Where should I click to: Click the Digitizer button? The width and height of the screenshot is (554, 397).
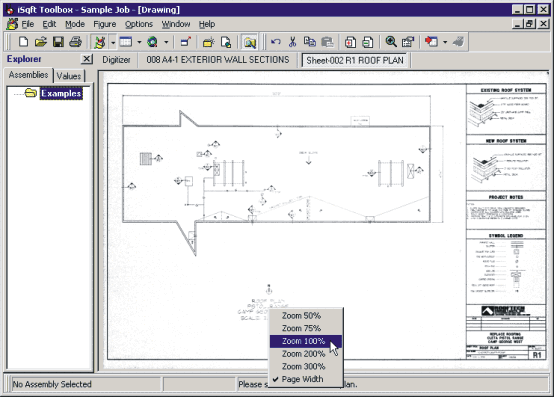116,60
